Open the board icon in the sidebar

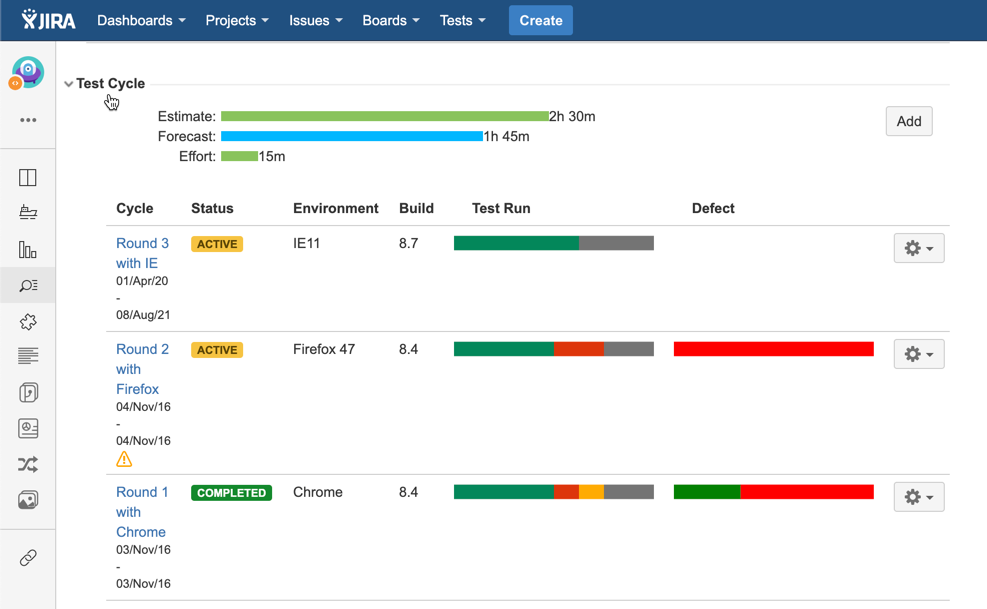click(x=28, y=178)
